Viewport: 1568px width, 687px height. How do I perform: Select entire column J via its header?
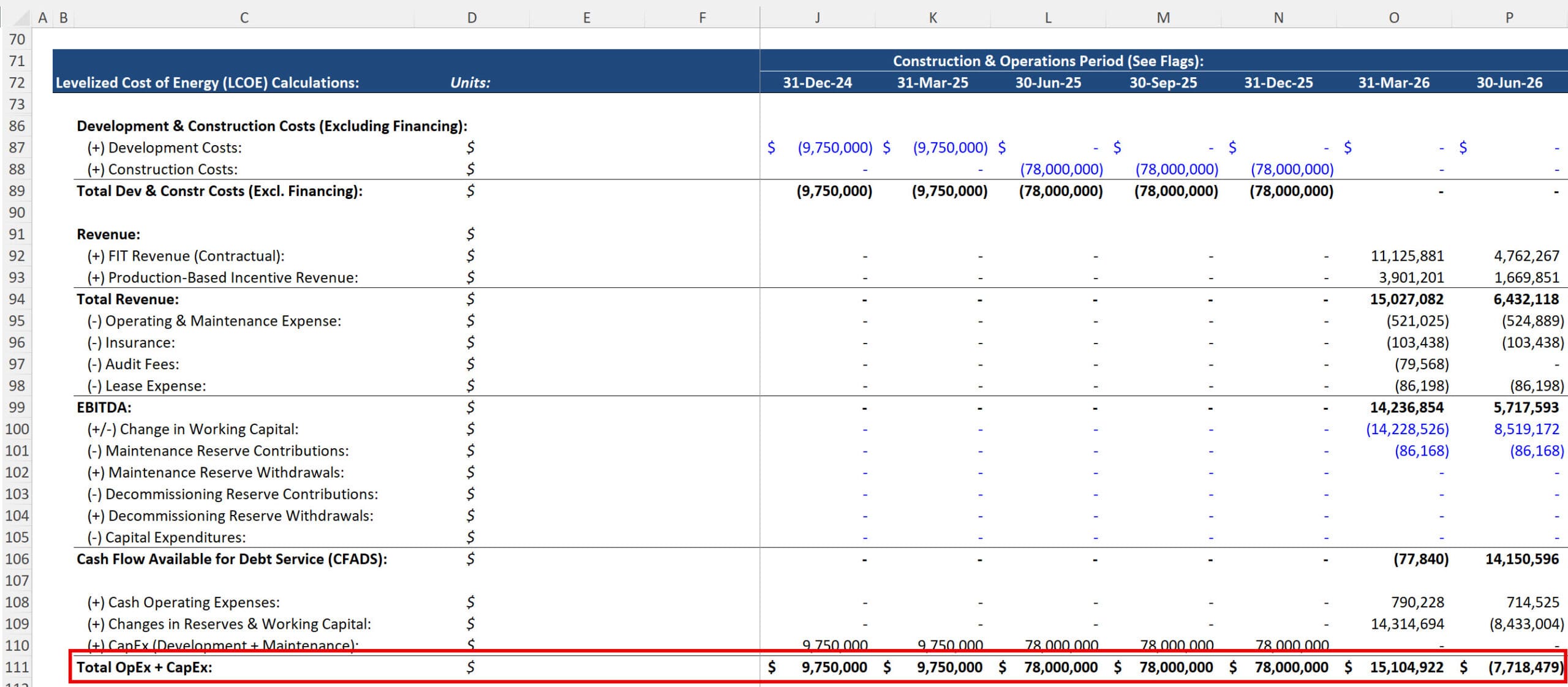(818, 17)
